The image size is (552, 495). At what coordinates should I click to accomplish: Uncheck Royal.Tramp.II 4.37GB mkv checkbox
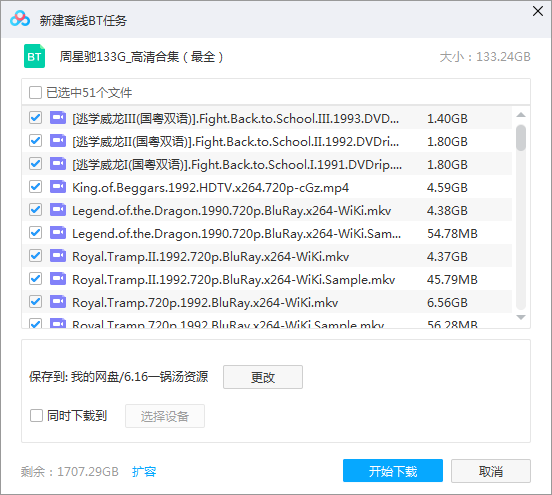coord(36,256)
